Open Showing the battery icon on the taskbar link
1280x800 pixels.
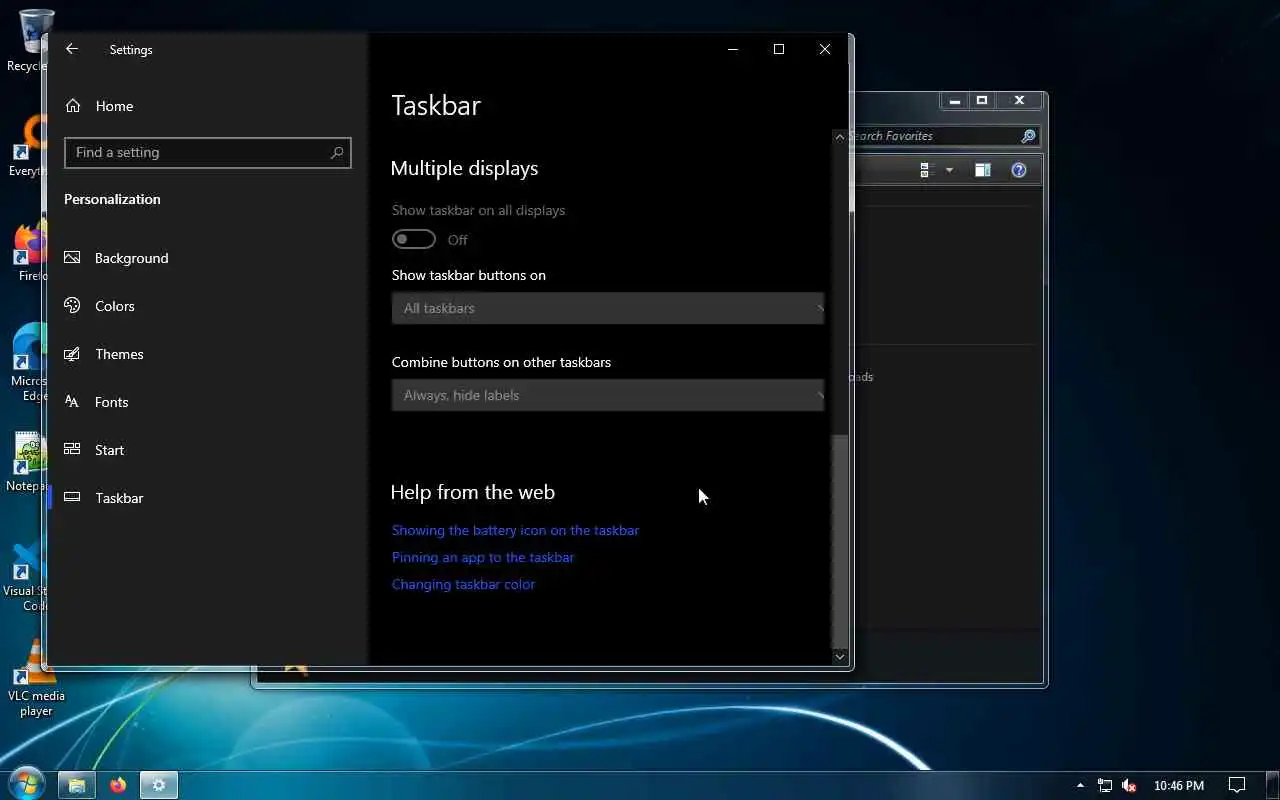tap(515, 530)
